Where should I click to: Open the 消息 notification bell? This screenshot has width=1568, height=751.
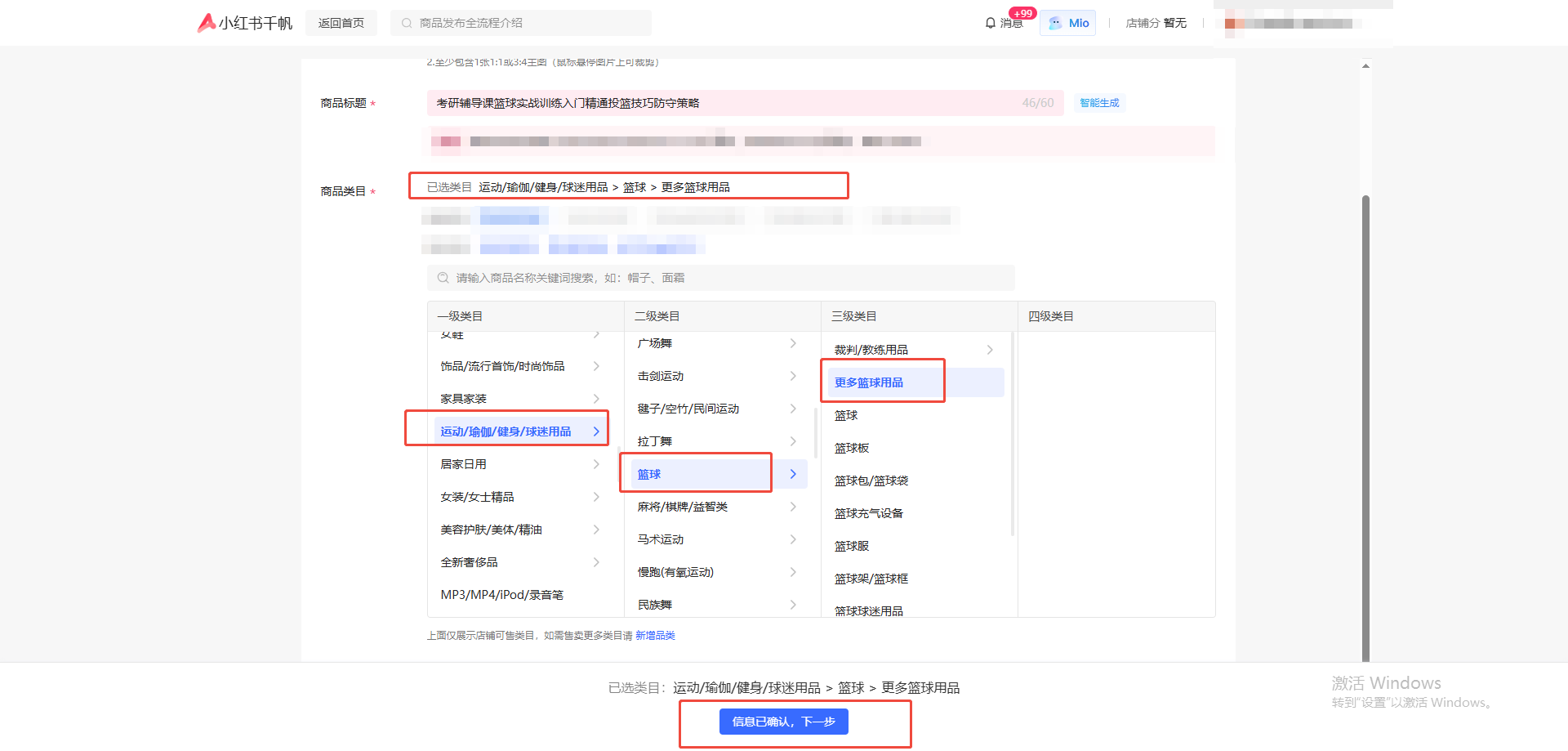point(991,23)
